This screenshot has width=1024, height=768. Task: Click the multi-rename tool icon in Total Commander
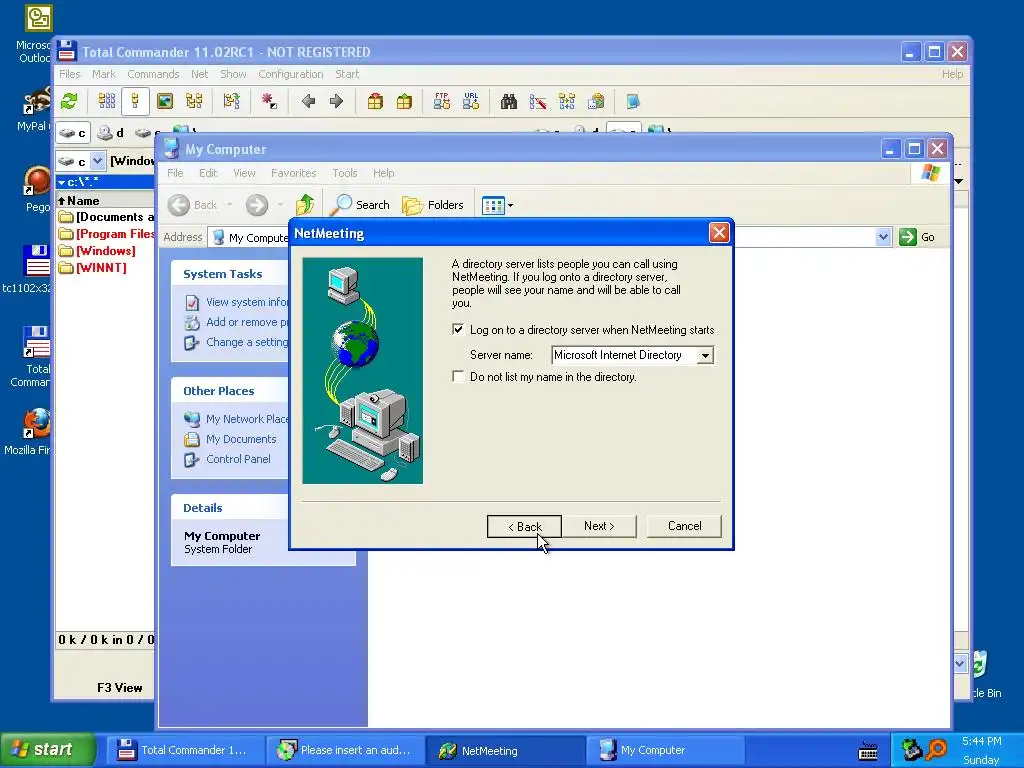tap(537, 101)
